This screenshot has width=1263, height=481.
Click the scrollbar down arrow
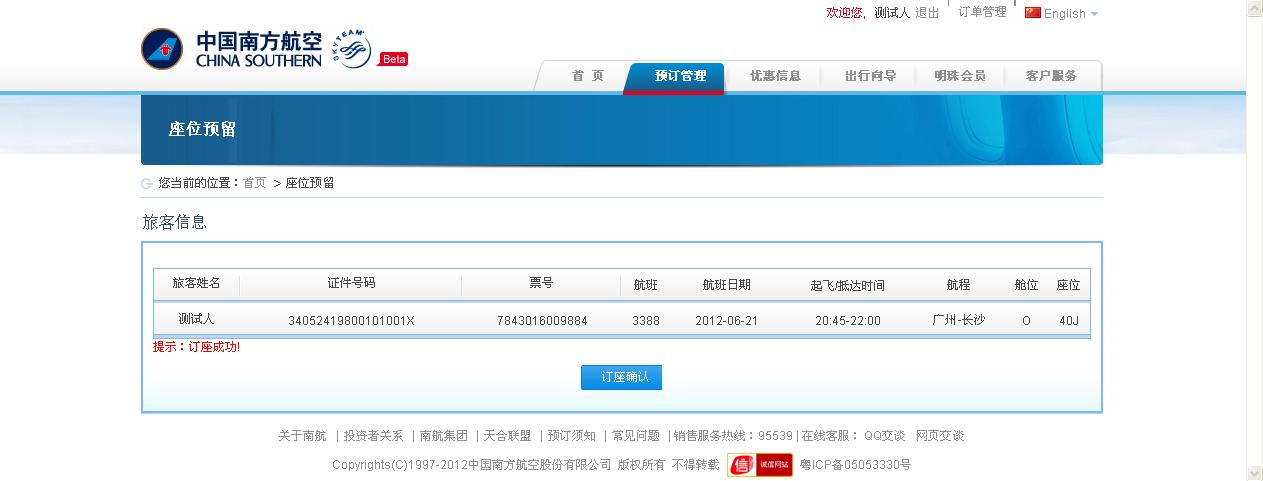click(1254, 472)
